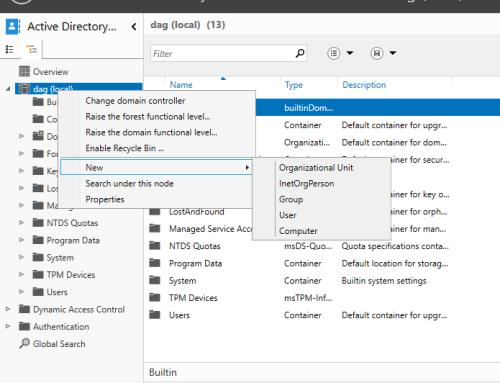Click into the Filter input field
This screenshot has height=383, width=500.
222,53
